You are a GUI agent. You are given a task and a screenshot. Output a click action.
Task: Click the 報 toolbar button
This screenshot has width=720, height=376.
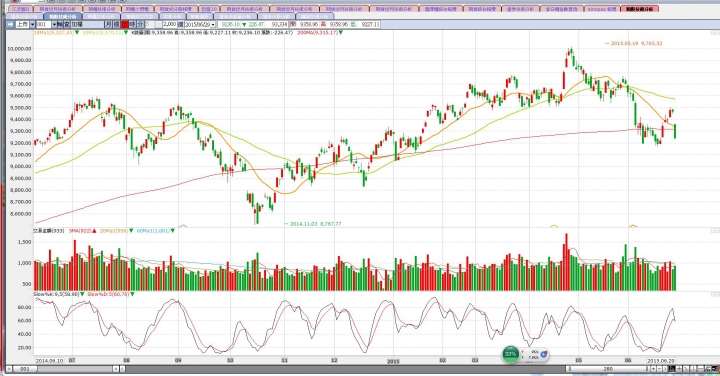tap(60, 24)
